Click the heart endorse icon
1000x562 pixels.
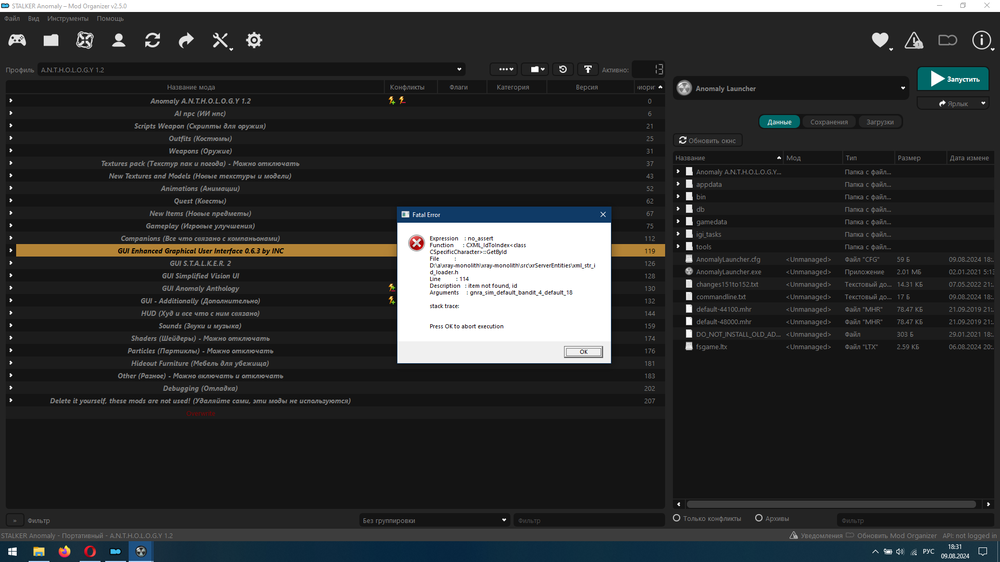coord(880,40)
